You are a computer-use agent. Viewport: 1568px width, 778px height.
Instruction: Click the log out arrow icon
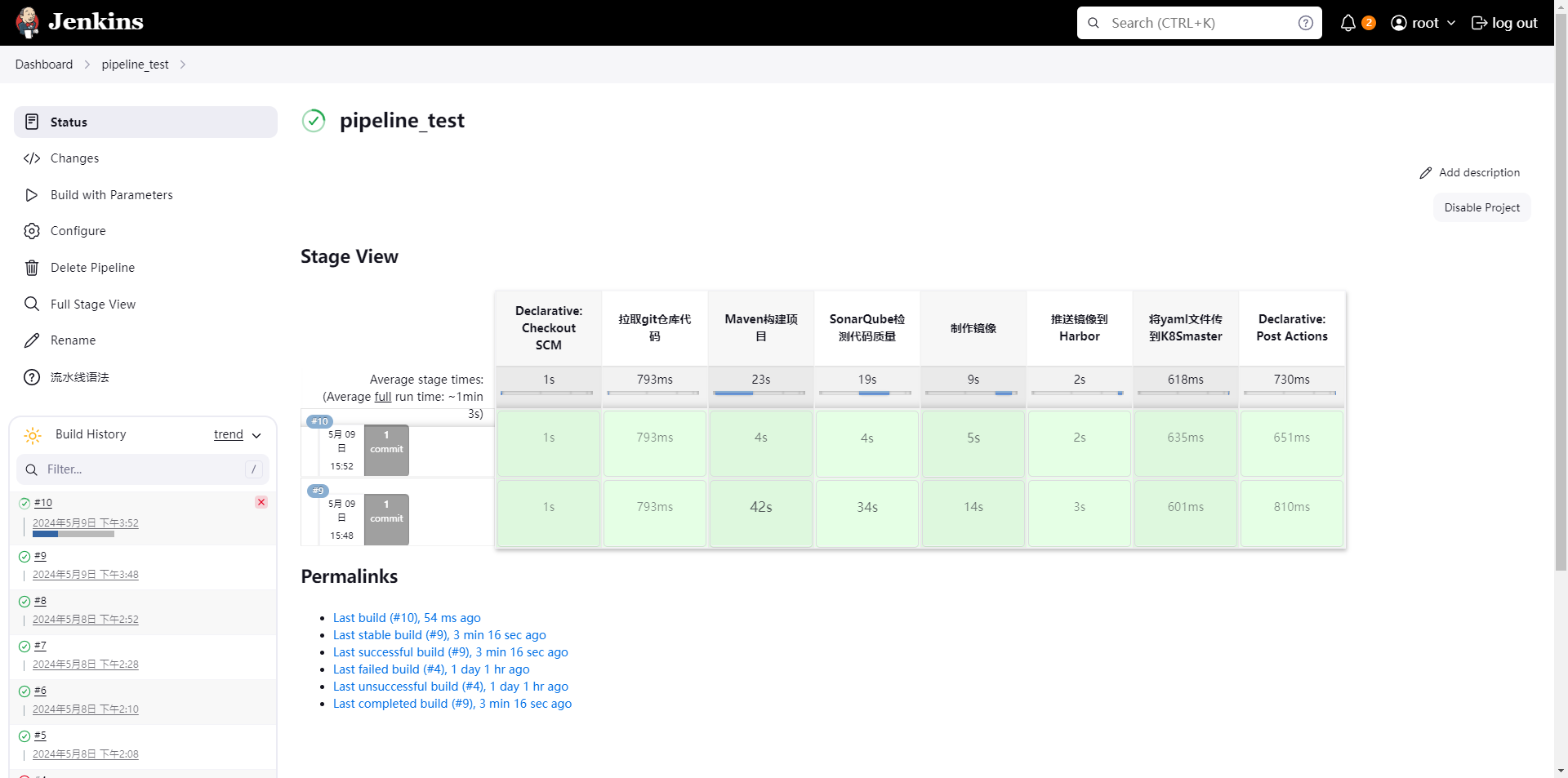pyautogui.click(x=1479, y=23)
